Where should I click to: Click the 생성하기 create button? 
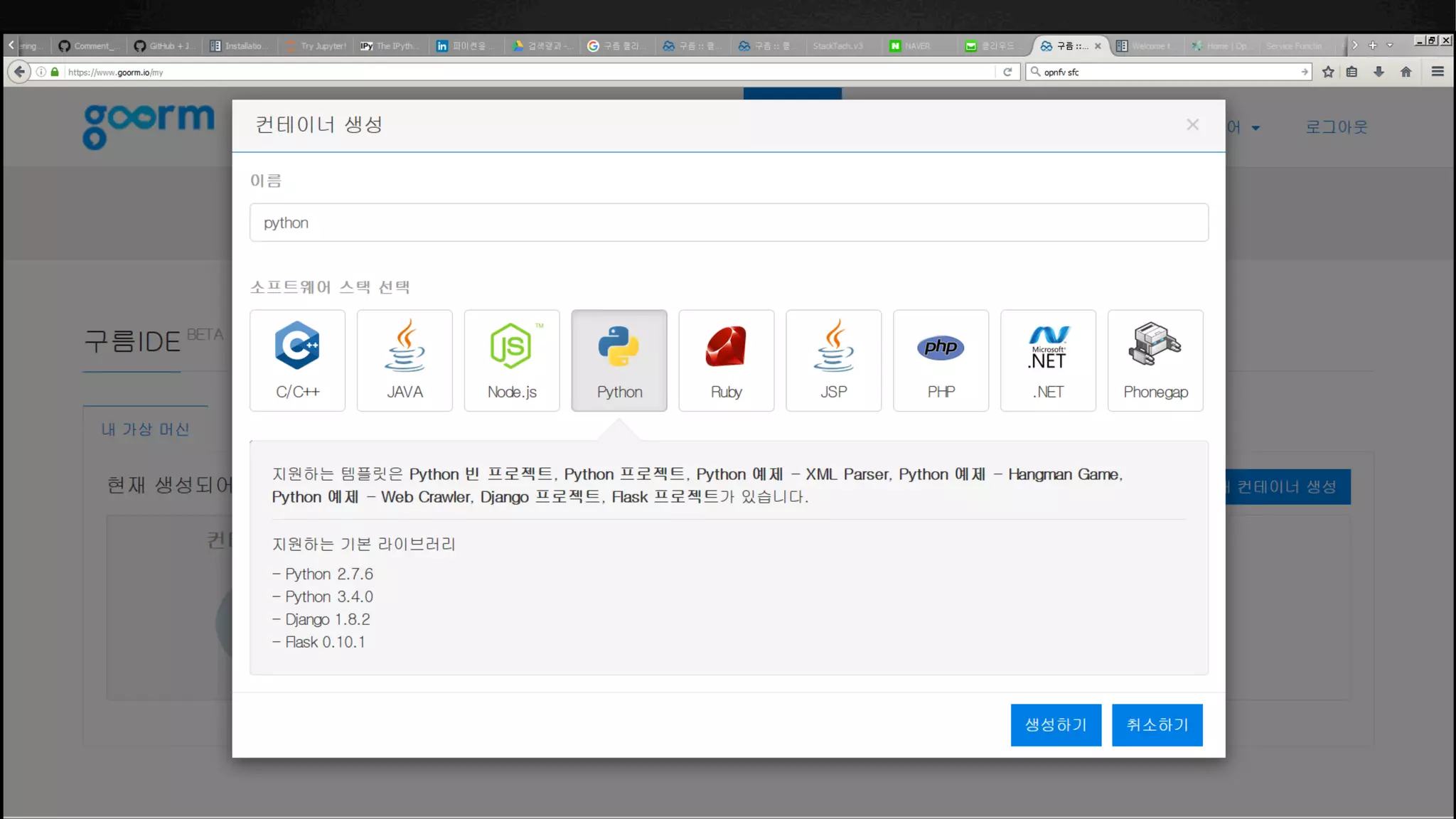(1056, 724)
